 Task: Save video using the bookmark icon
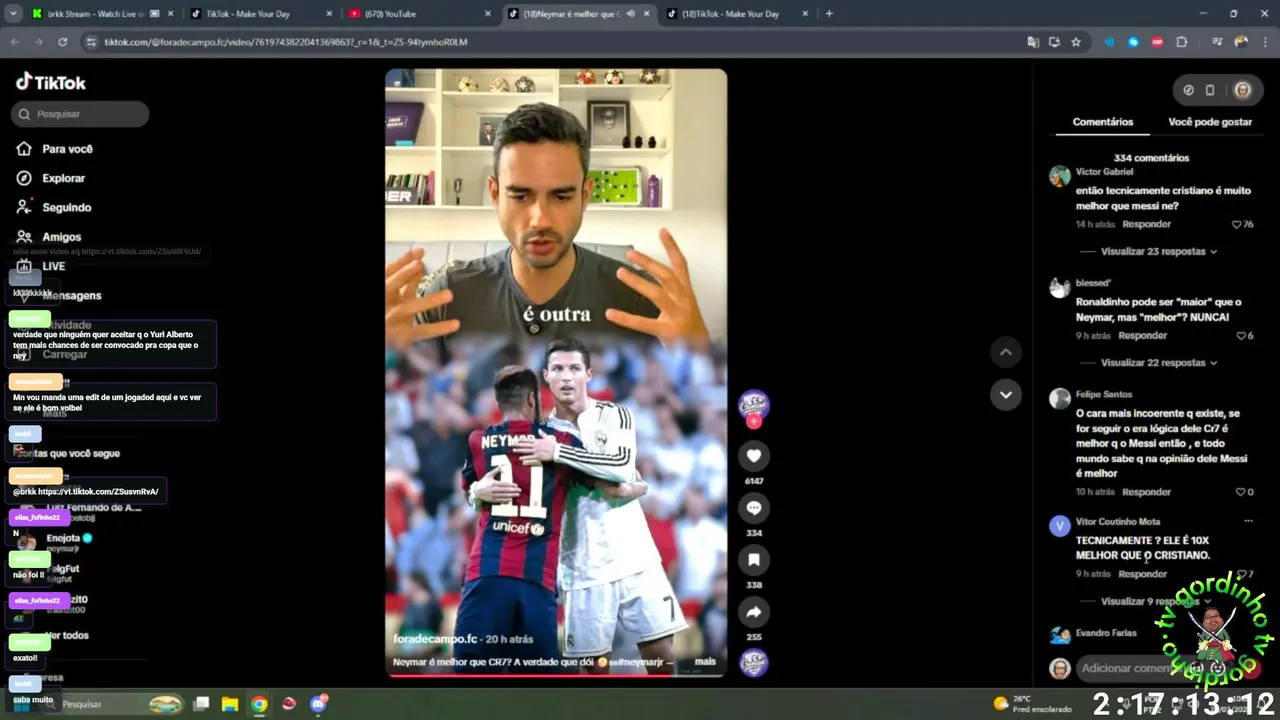pos(754,560)
